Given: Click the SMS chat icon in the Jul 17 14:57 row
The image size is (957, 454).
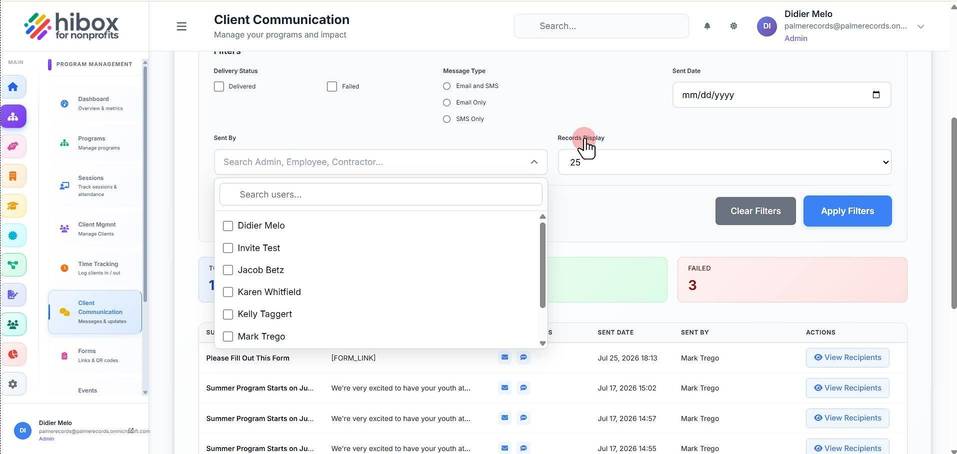Looking at the screenshot, I should (x=523, y=418).
